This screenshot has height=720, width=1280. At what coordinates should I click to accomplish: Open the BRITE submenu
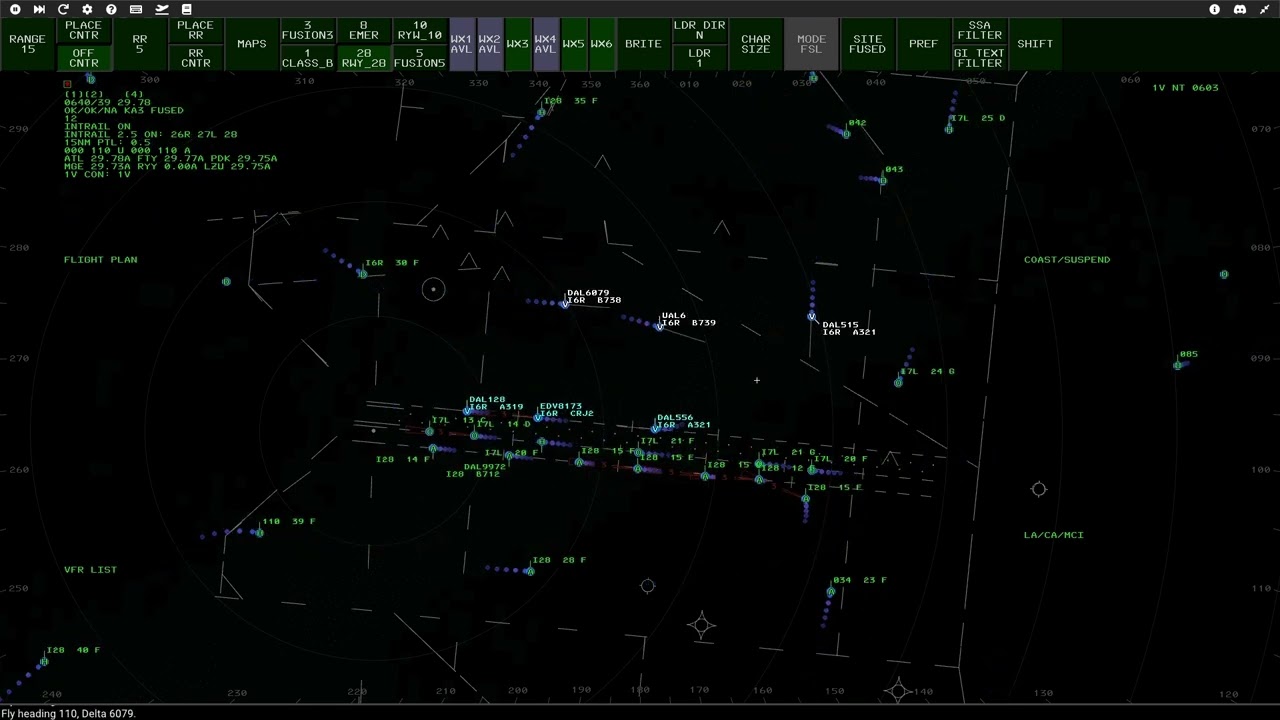[644, 44]
